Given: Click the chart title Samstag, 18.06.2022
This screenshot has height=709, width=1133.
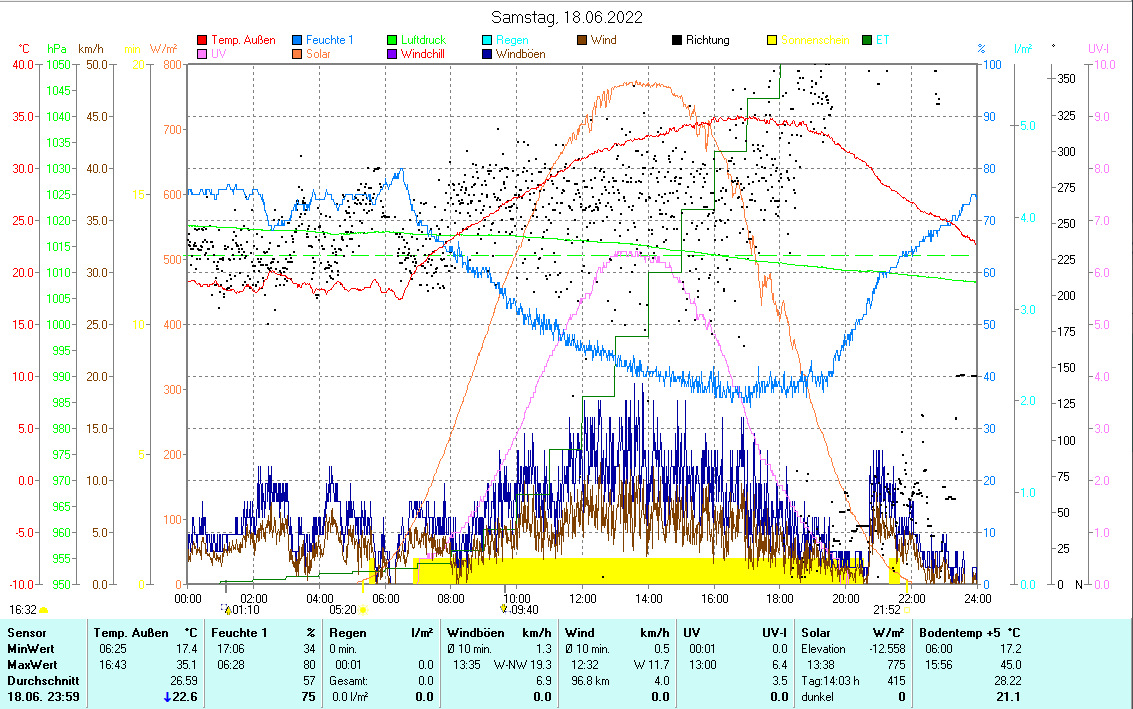Looking at the screenshot, I should [567, 17].
